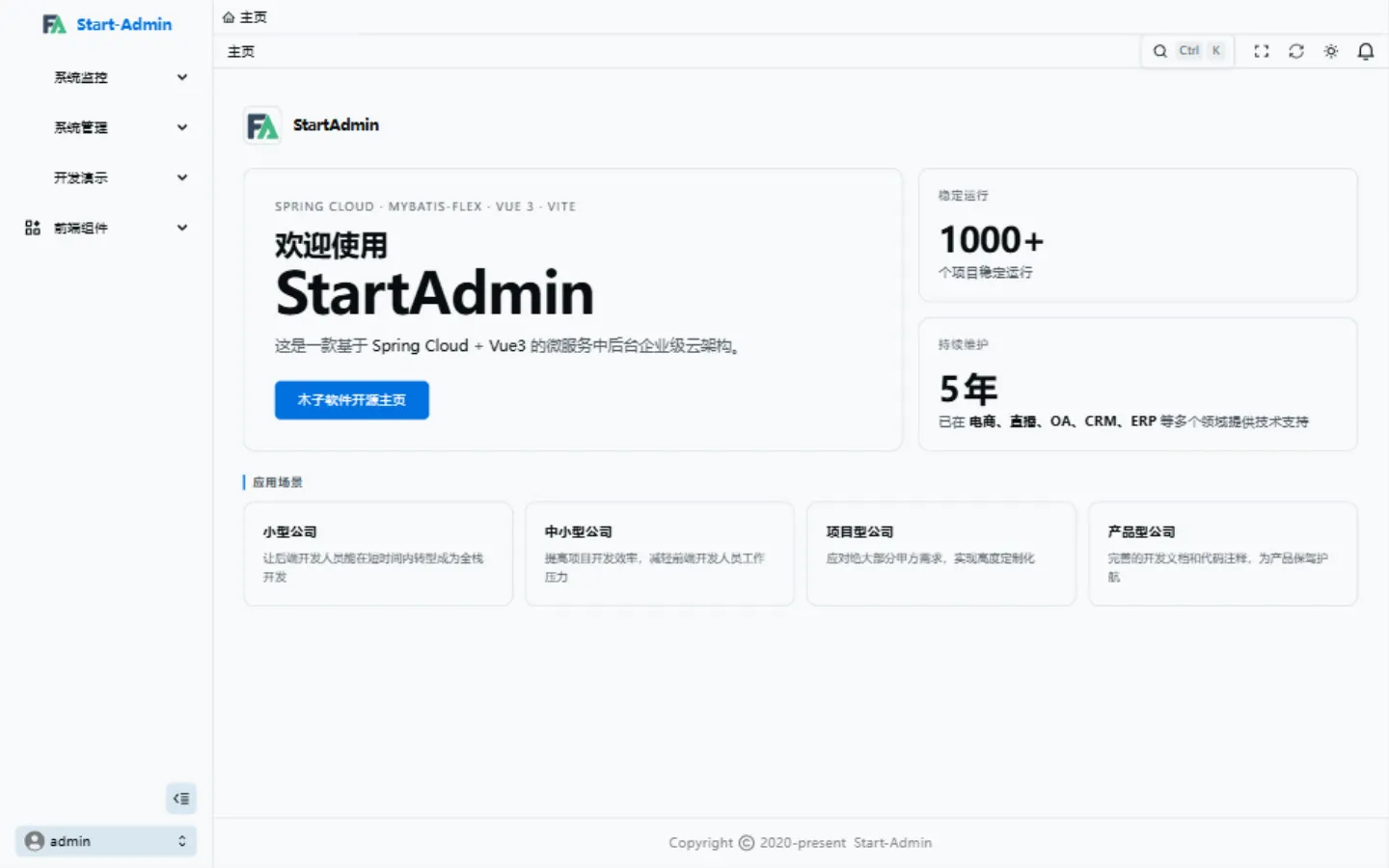Click the Start-Admin title in sidebar

click(124, 24)
